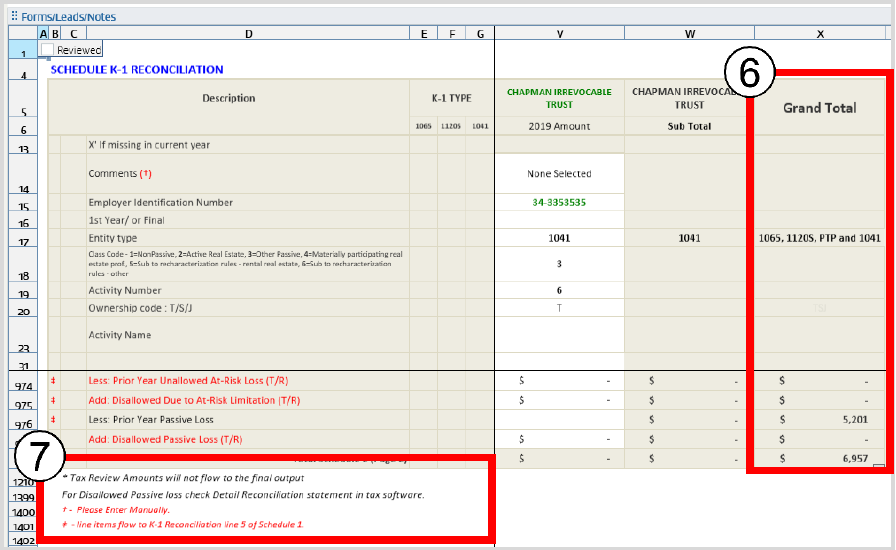Click the Employer Identification Number 34-3353535
This screenshot has height=550, width=896.
[x=559, y=202]
